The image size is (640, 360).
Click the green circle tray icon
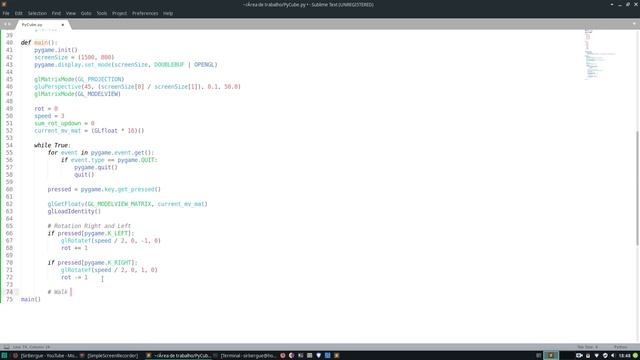pyautogui.click(x=635, y=356)
